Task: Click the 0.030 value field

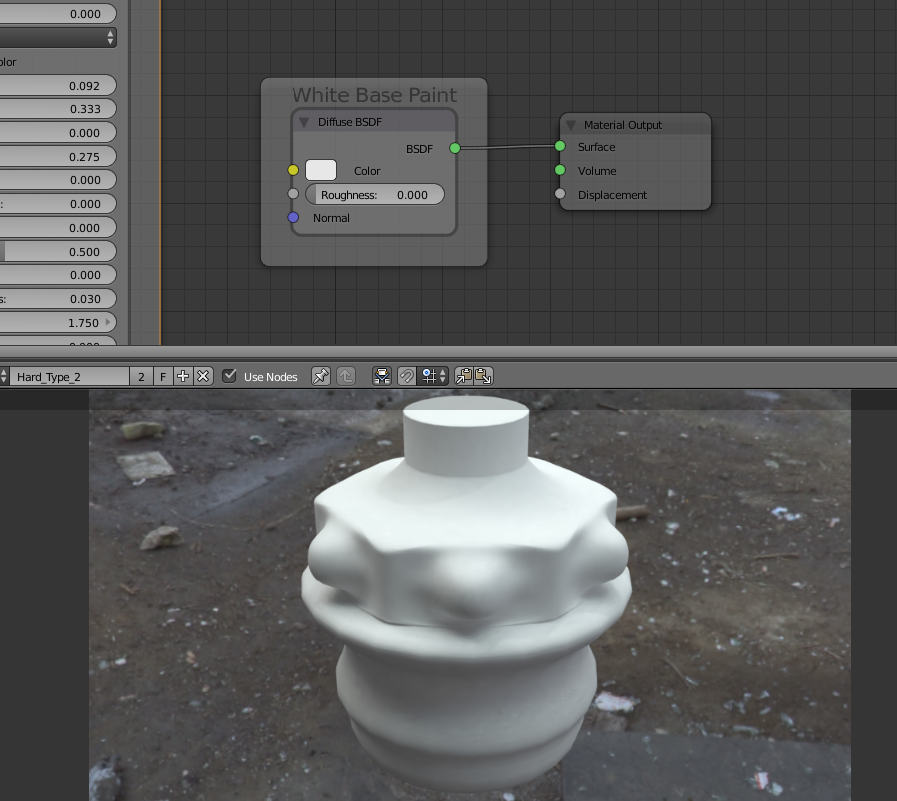Action: 58,299
